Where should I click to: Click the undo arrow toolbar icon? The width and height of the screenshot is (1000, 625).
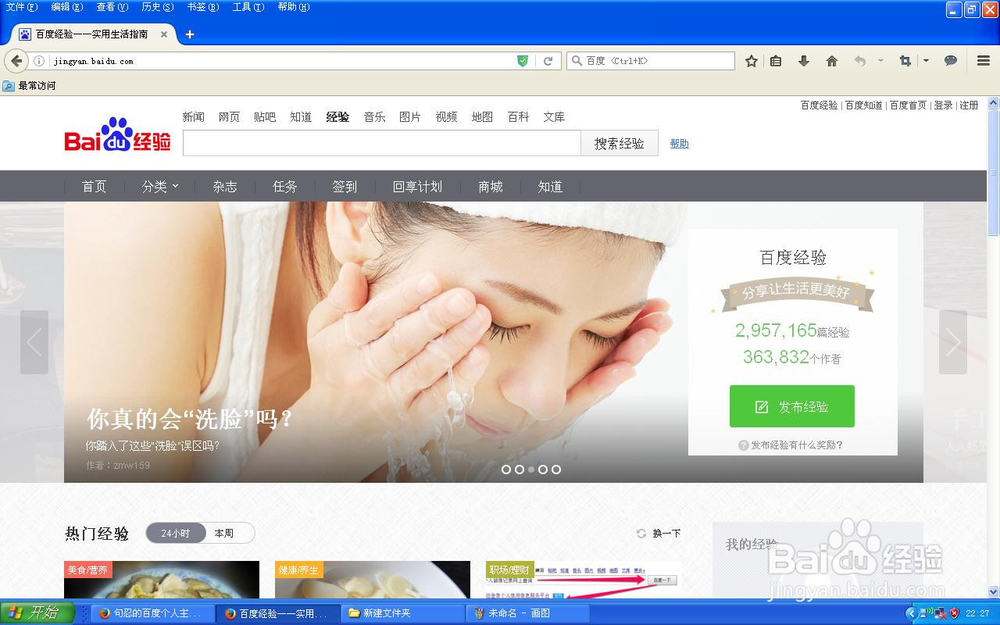pyautogui.click(x=860, y=61)
